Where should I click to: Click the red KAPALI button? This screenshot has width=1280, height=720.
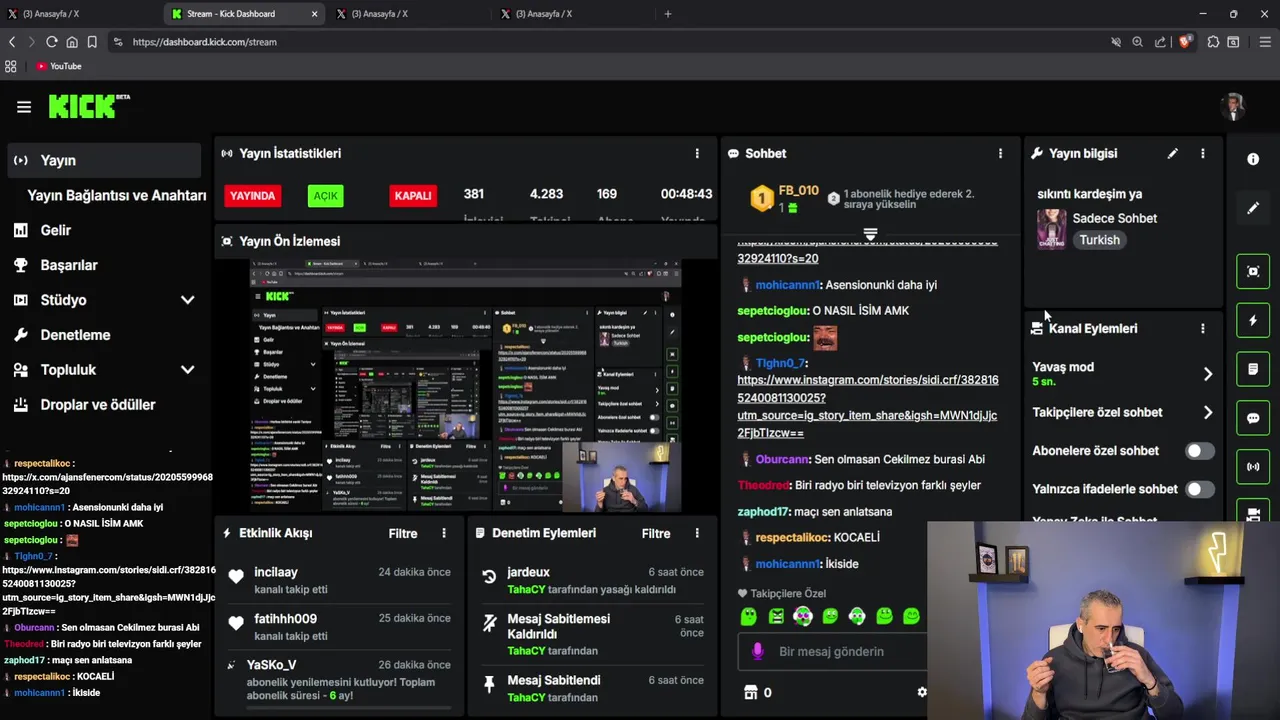tap(413, 196)
